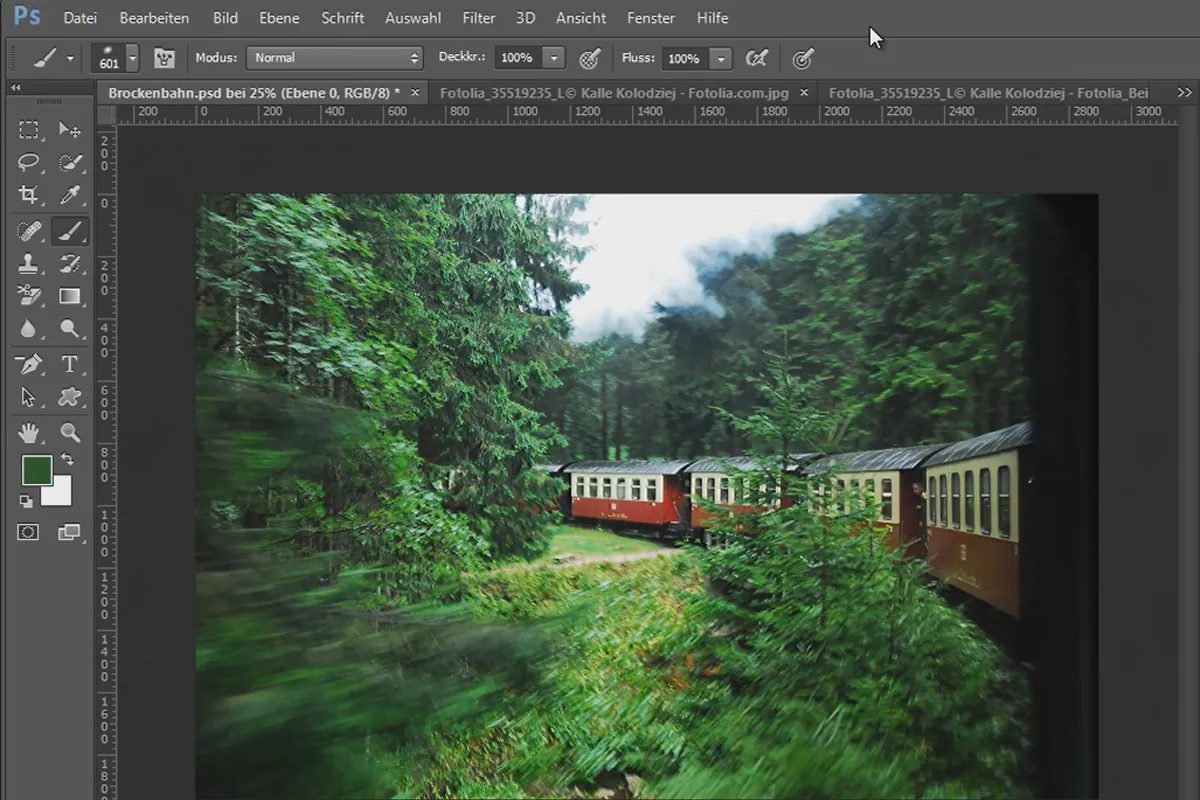The width and height of the screenshot is (1200, 800).
Task: Select the Quick Selection tool
Action: tap(69, 162)
